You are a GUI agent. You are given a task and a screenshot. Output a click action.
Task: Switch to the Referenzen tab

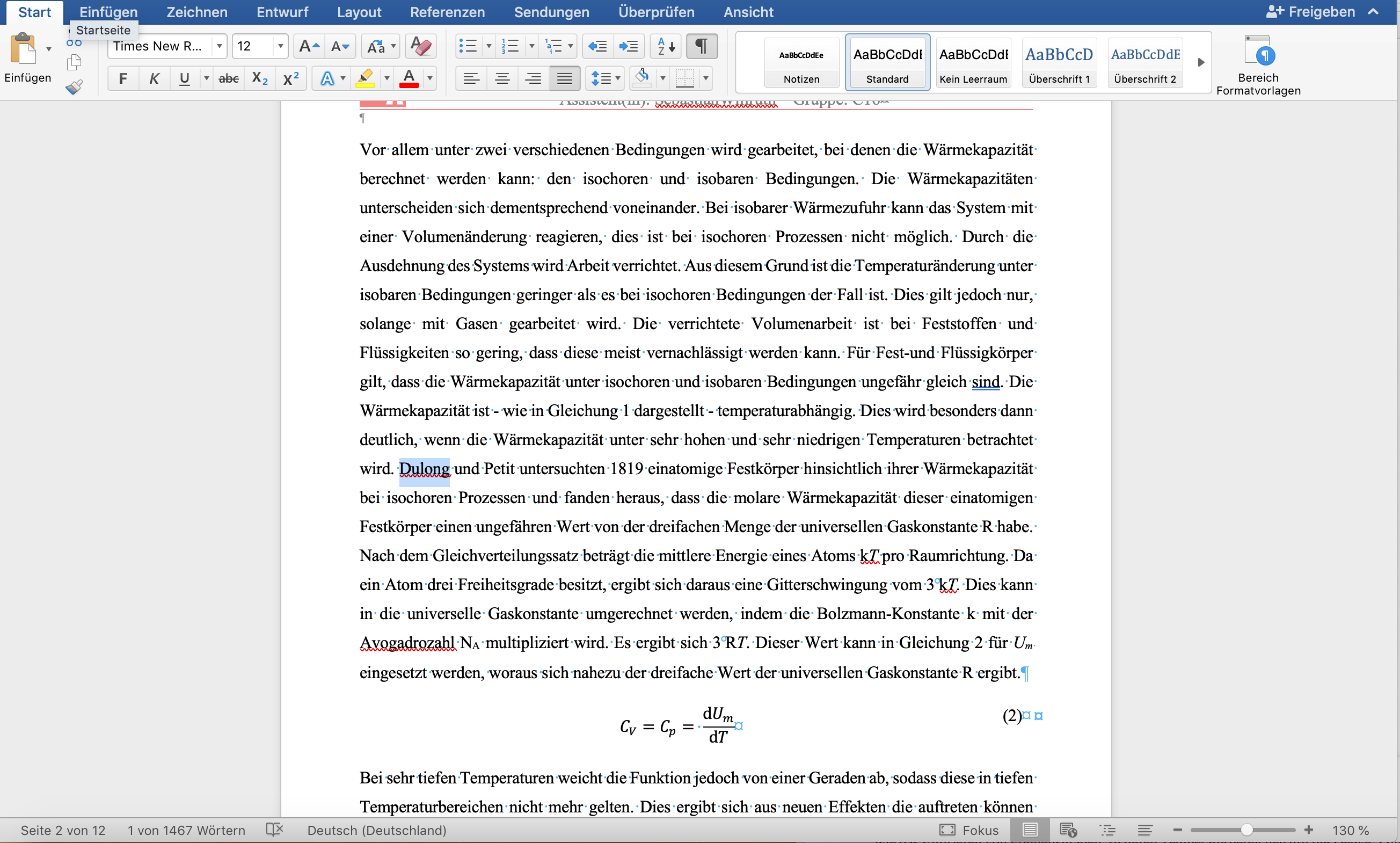click(x=447, y=12)
